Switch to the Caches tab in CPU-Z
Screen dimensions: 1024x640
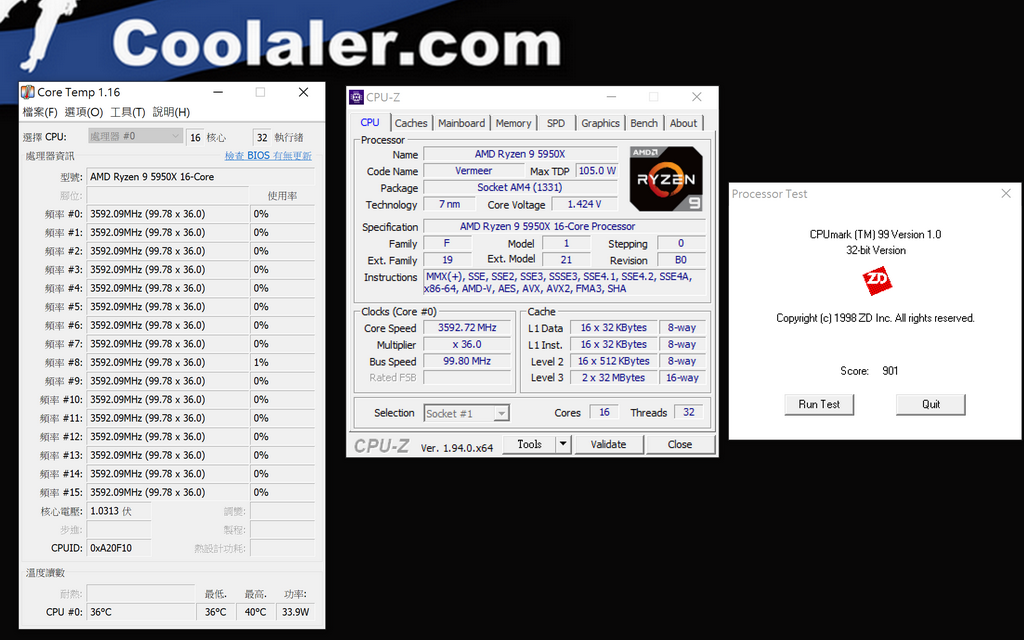coord(411,123)
